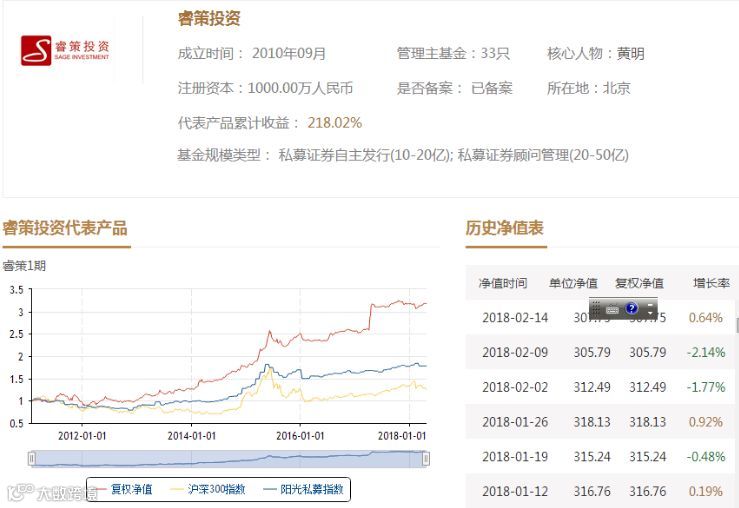Click the 注册资本 1000.00万人民币 text
Screen dimensions: 739x508
coord(265,88)
